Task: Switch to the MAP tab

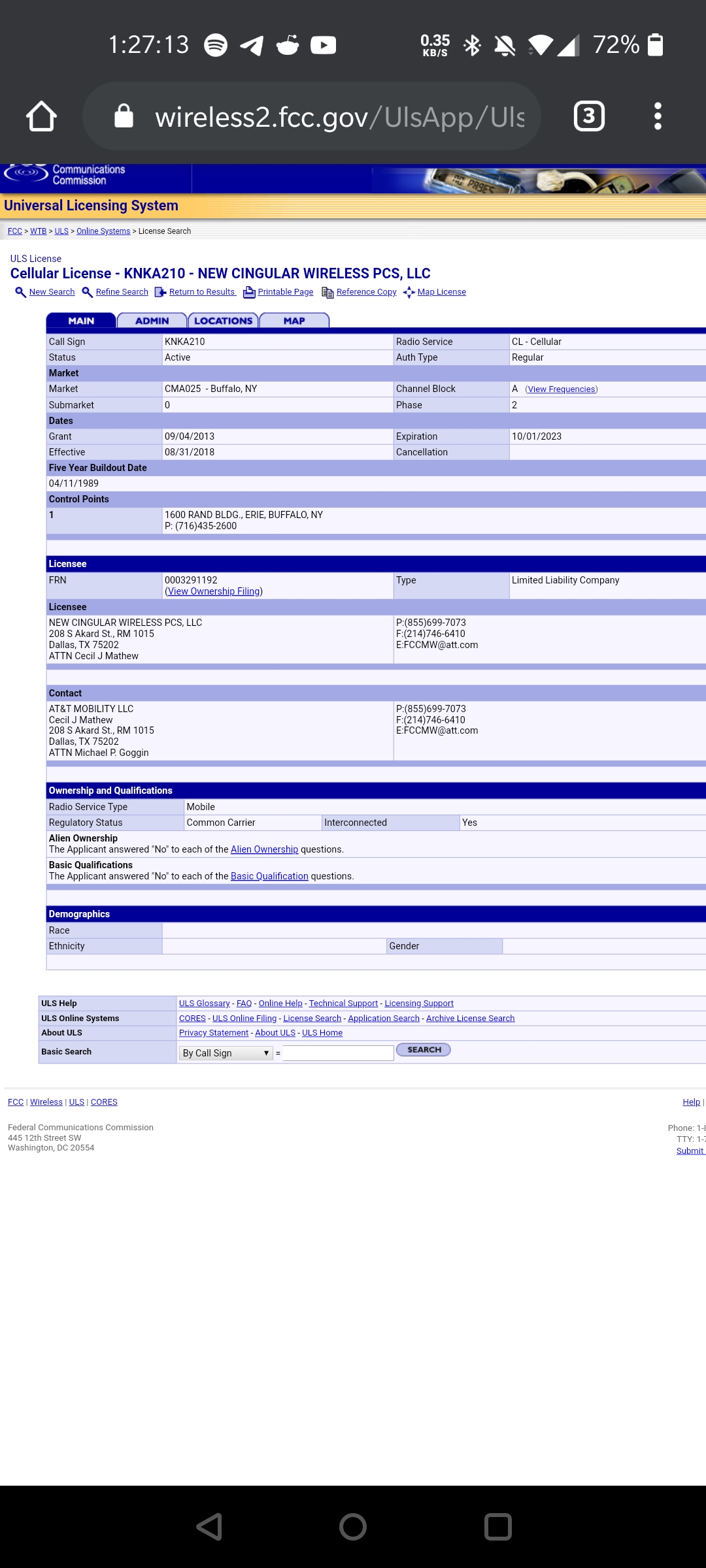Action: pos(294,321)
